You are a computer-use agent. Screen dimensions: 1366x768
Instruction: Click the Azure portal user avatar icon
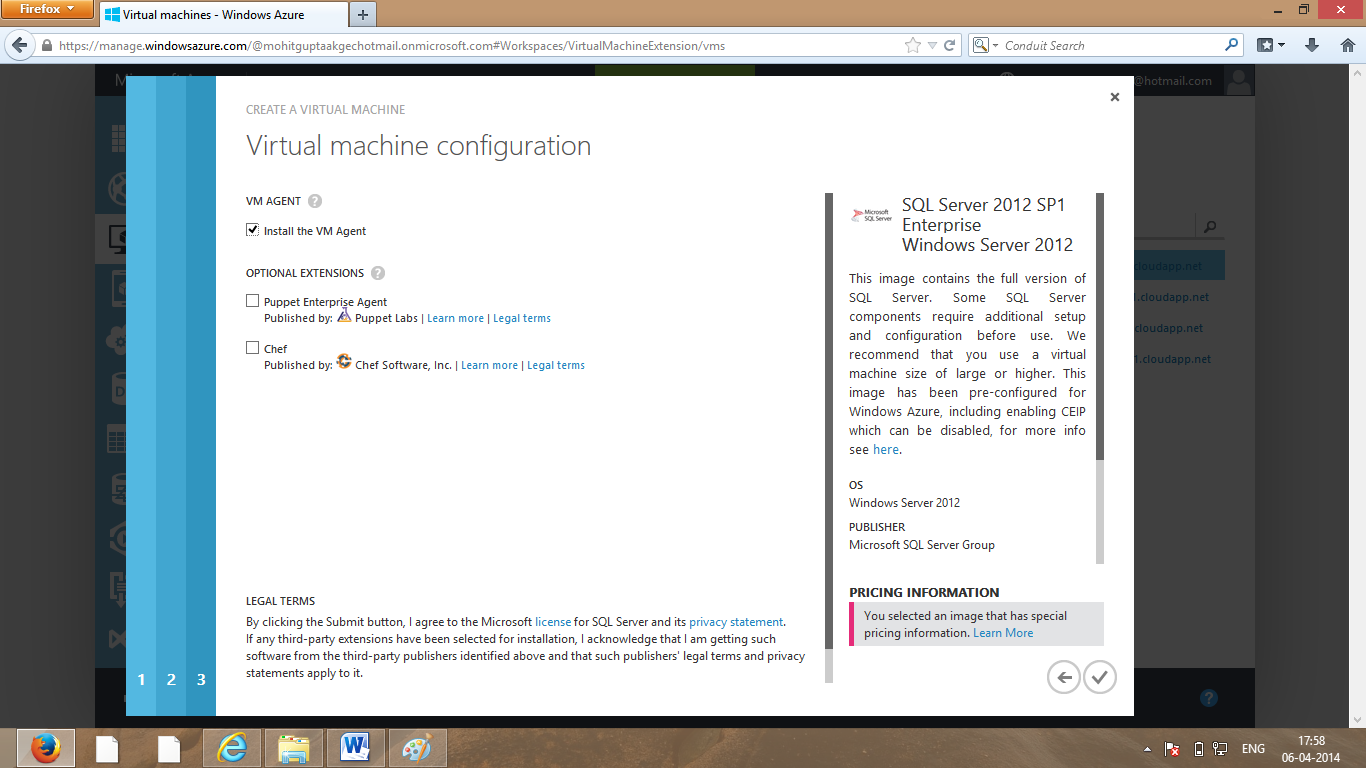[1239, 82]
